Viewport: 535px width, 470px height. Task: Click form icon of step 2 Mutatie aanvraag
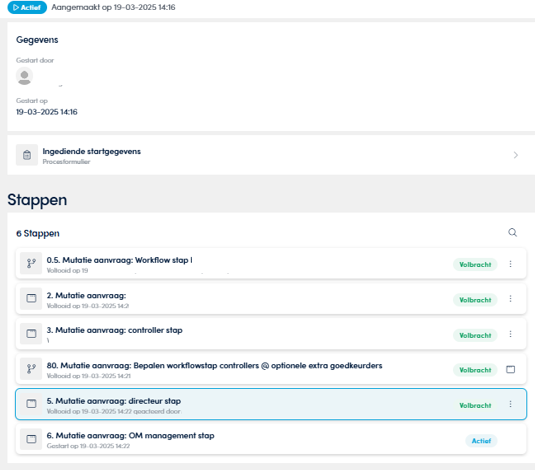[x=31, y=298]
